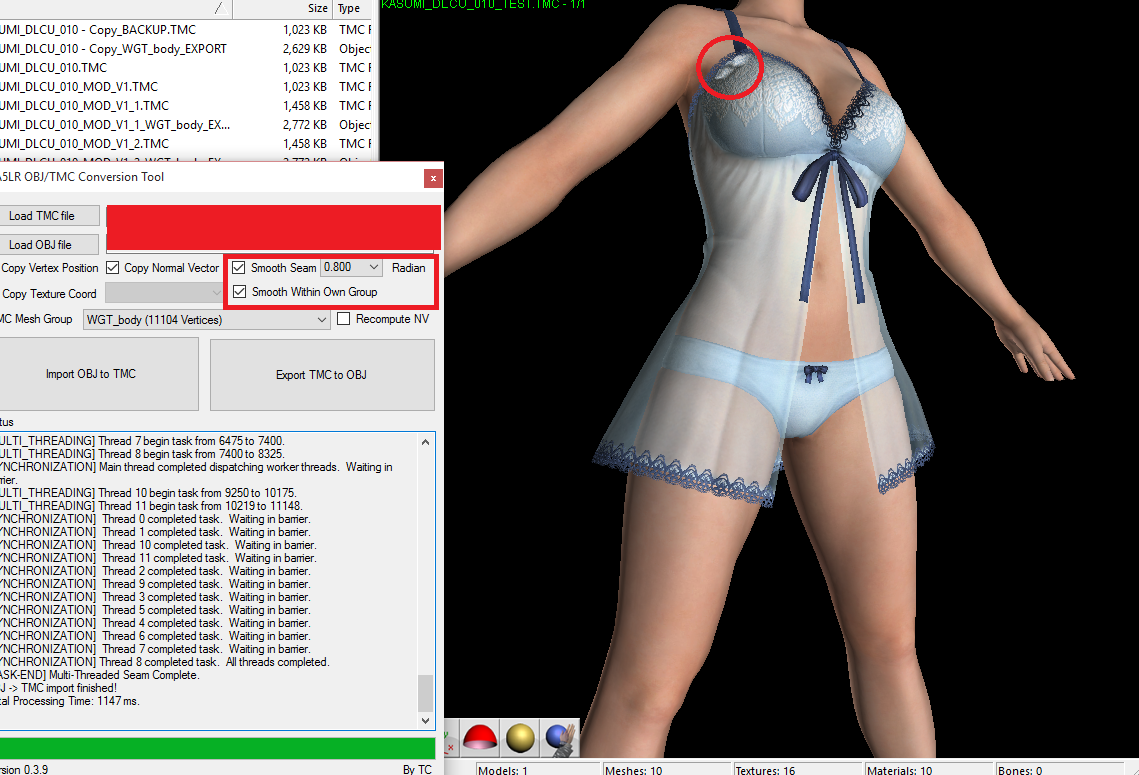
Task: Open the disabled Copy Texture Coord dropdown
Action: (165, 293)
